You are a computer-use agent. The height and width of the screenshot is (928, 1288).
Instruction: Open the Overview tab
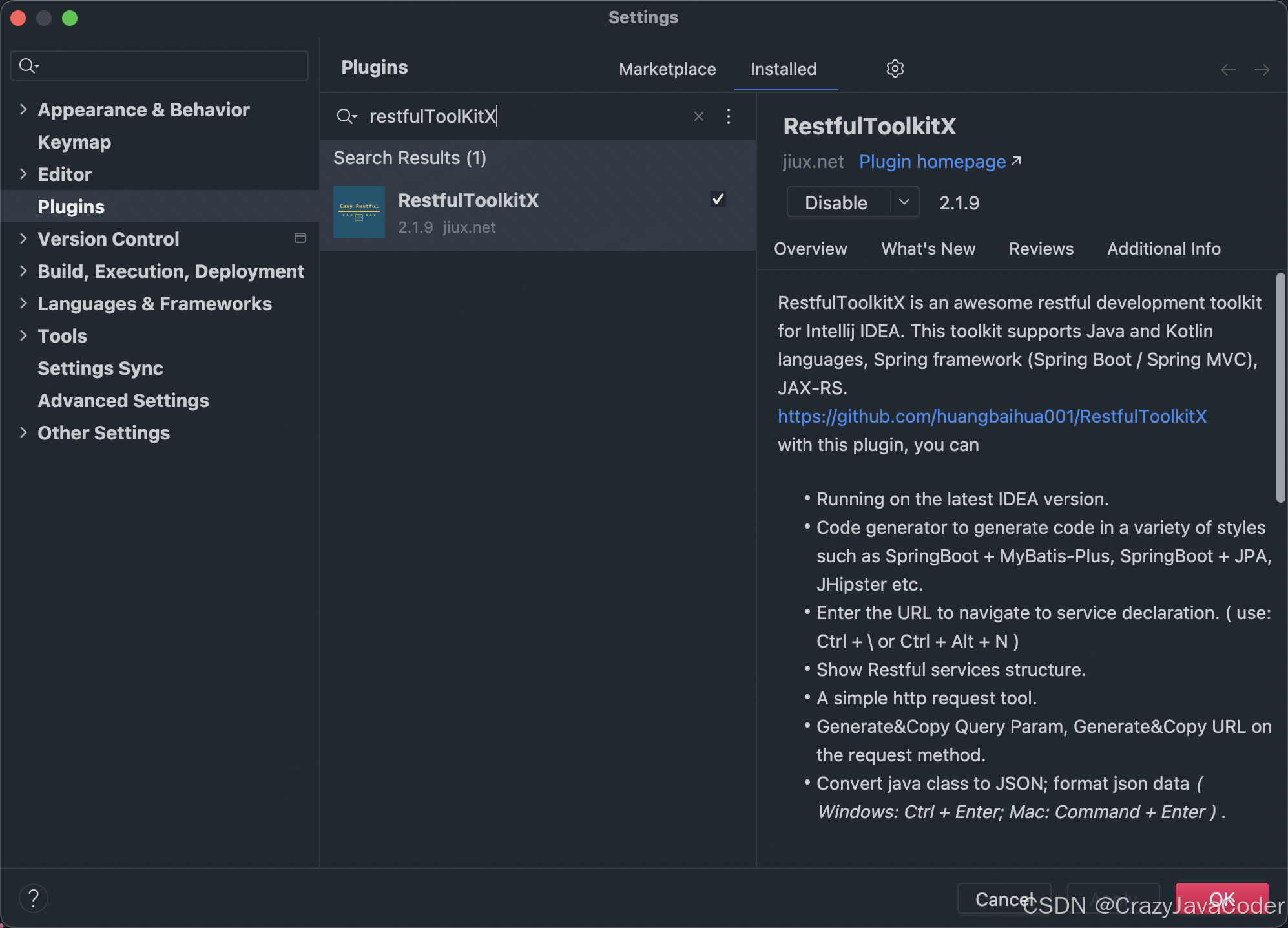[810, 249]
